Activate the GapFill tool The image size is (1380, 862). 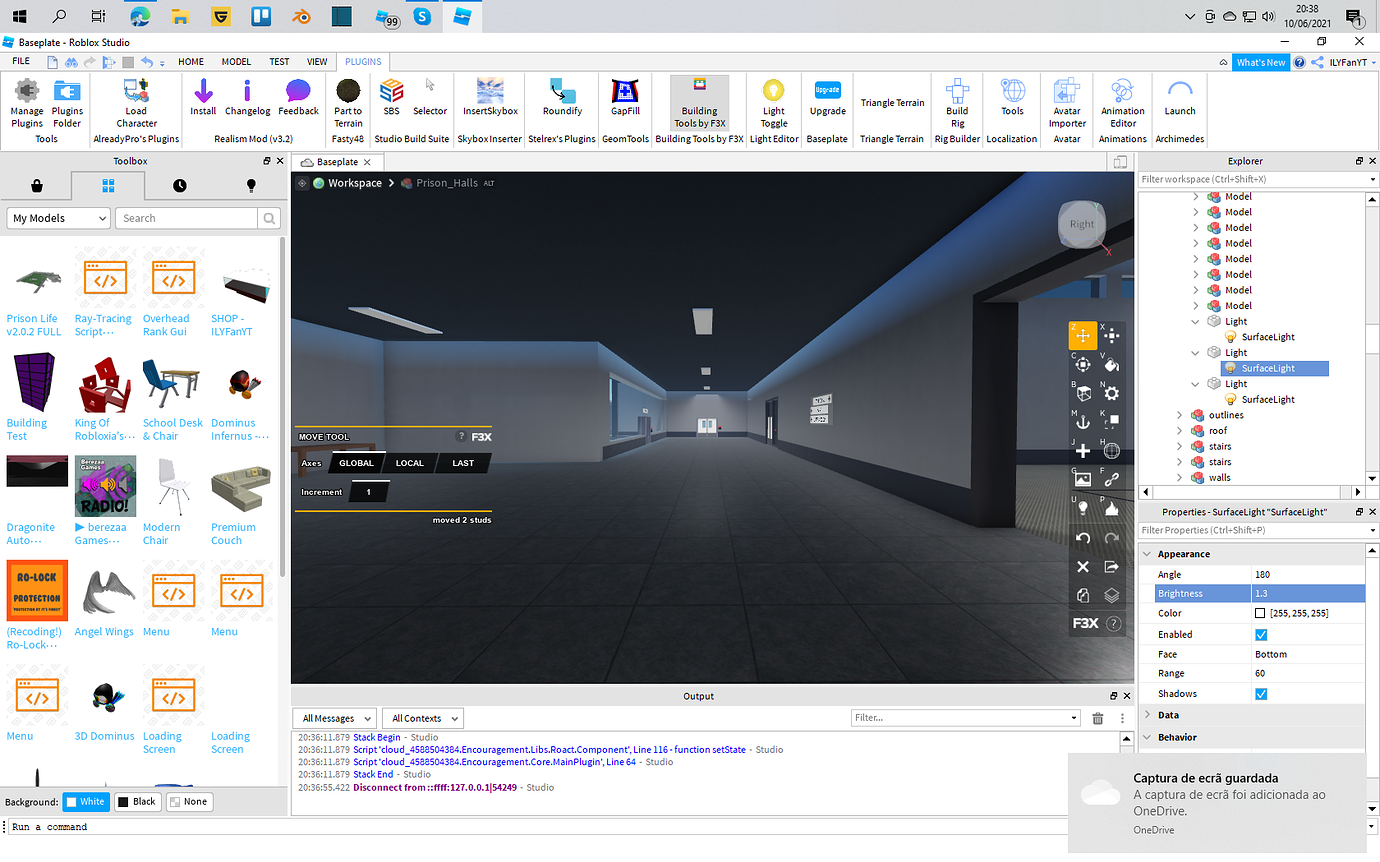pos(625,98)
